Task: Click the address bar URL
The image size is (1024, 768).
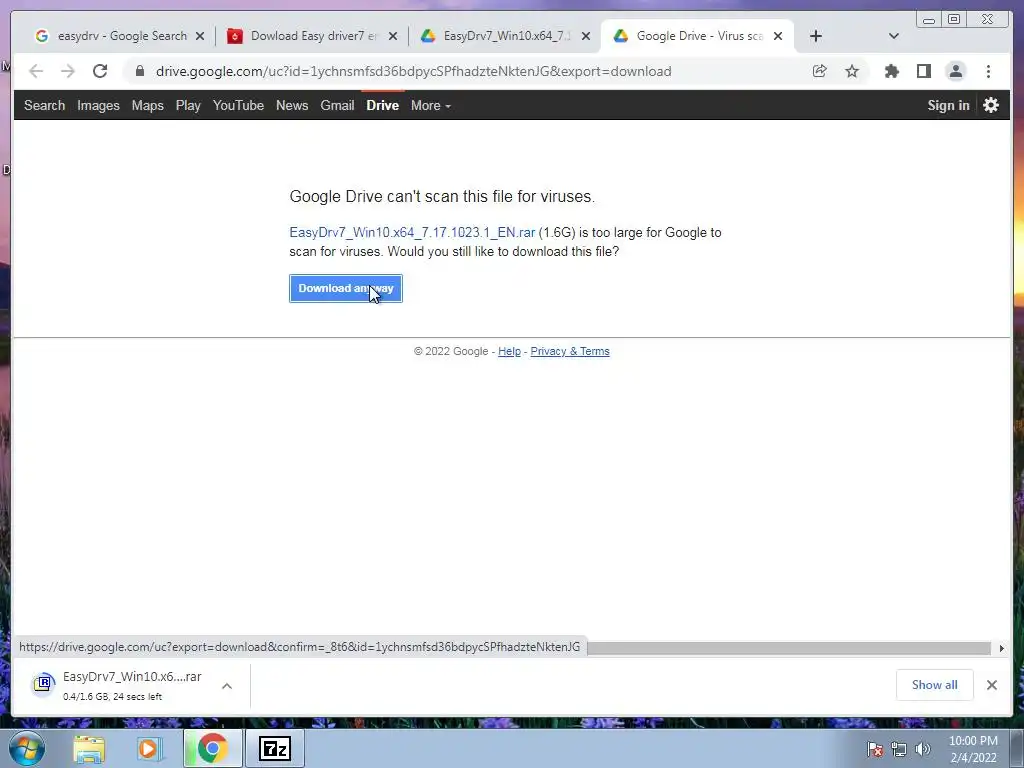Action: pyautogui.click(x=413, y=71)
